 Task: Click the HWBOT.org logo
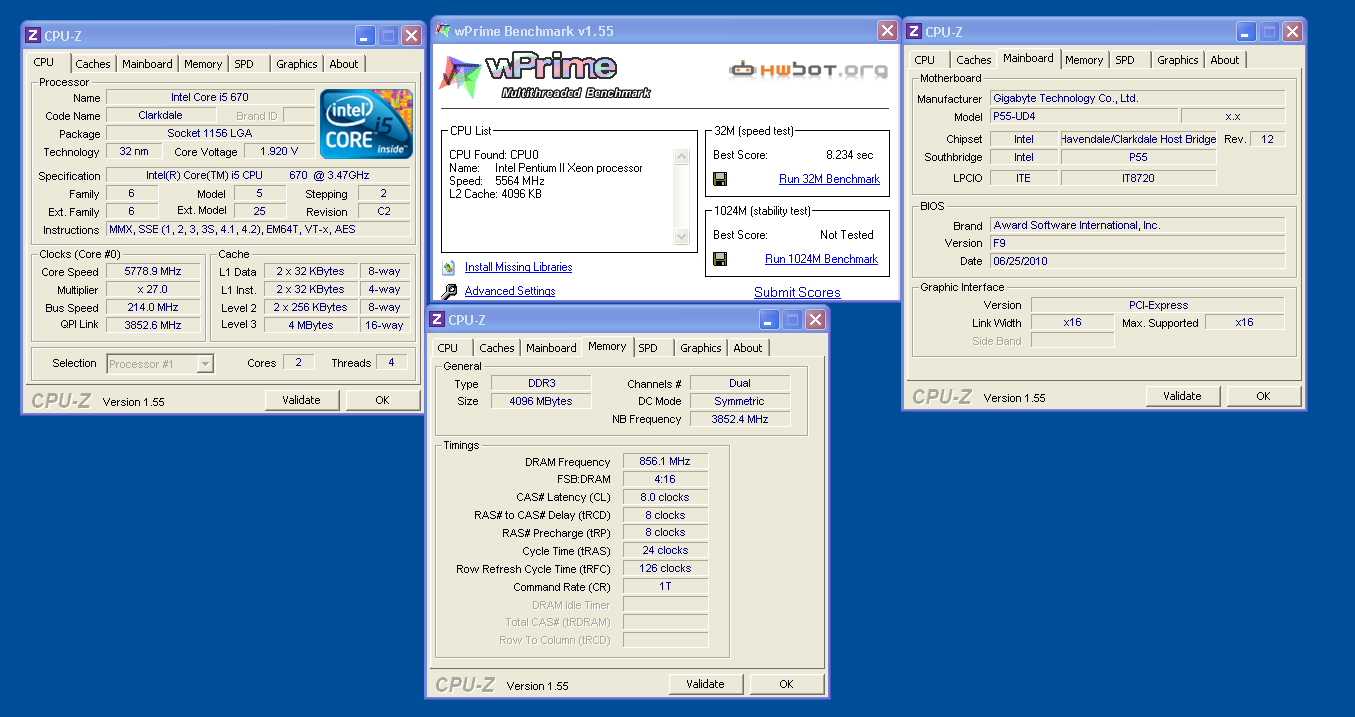click(808, 70)
